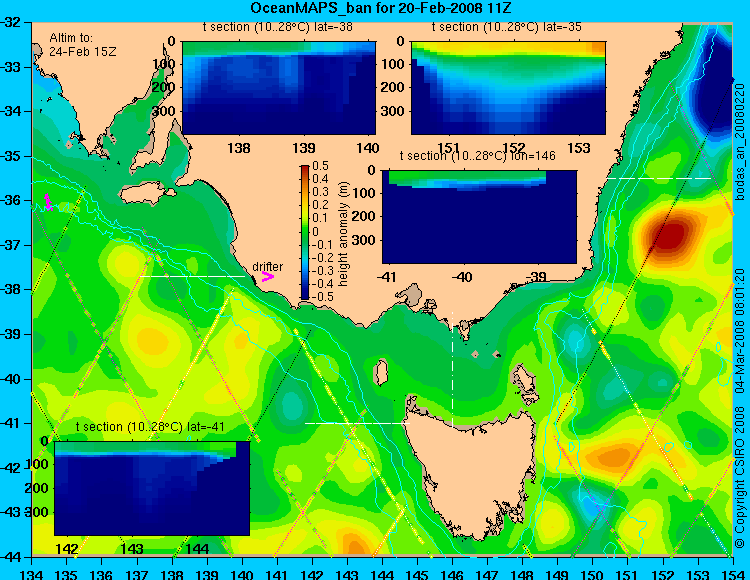
Task: Open the 't section lat=-38' inset plot
Action: 279,88
